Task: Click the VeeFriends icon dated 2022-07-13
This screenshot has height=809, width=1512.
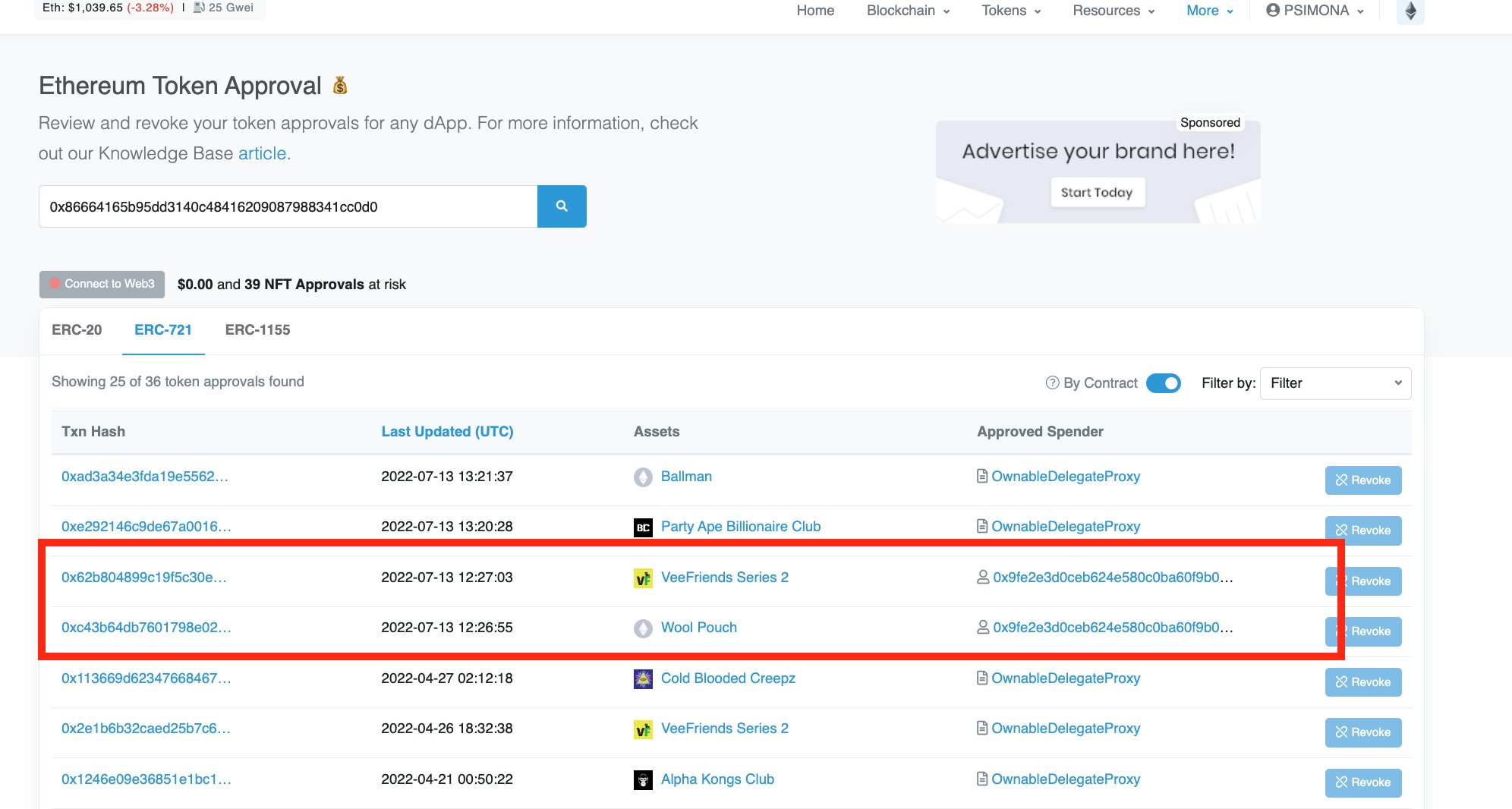Action: click(643, 578)
